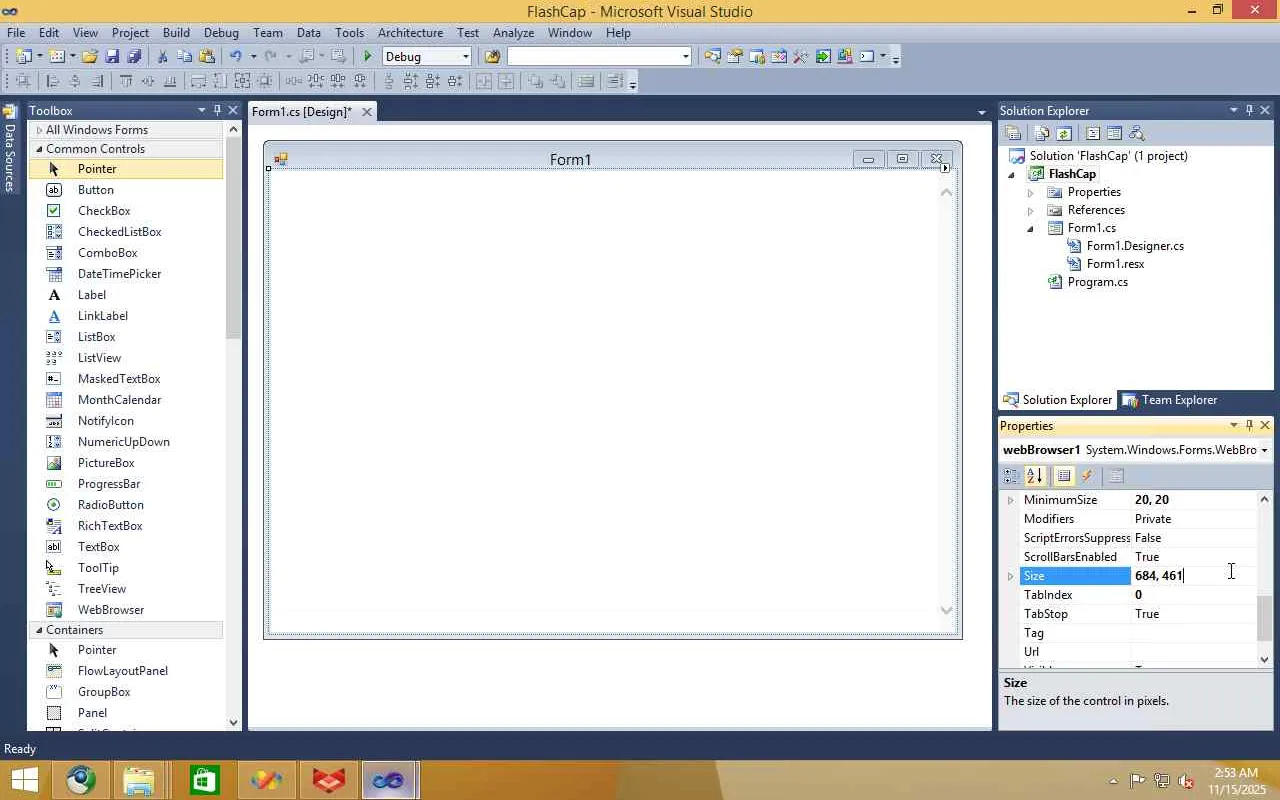This screenshot has width=1280, height=800.
Task: Save the current file with the floppy icon
Action: (x=112, y=57)
